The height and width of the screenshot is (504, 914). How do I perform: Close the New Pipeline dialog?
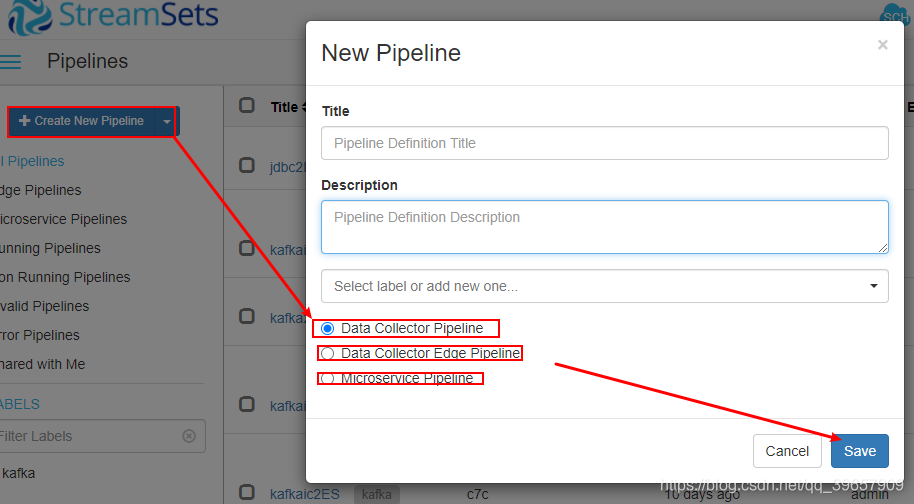click(883, 45)
